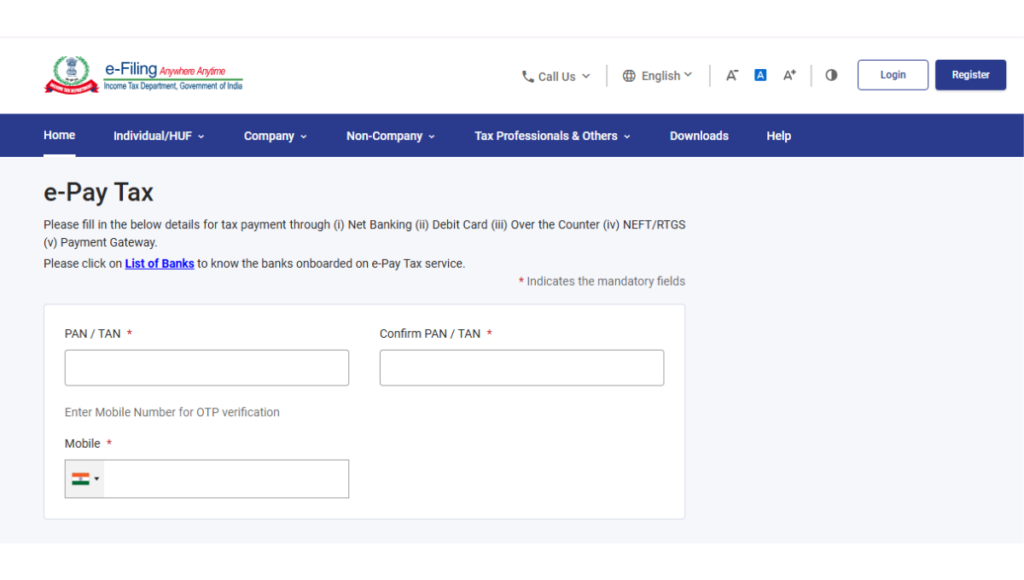The image size is (1024, 580).
Task: Click the Register button
Action: coord(970,74)
